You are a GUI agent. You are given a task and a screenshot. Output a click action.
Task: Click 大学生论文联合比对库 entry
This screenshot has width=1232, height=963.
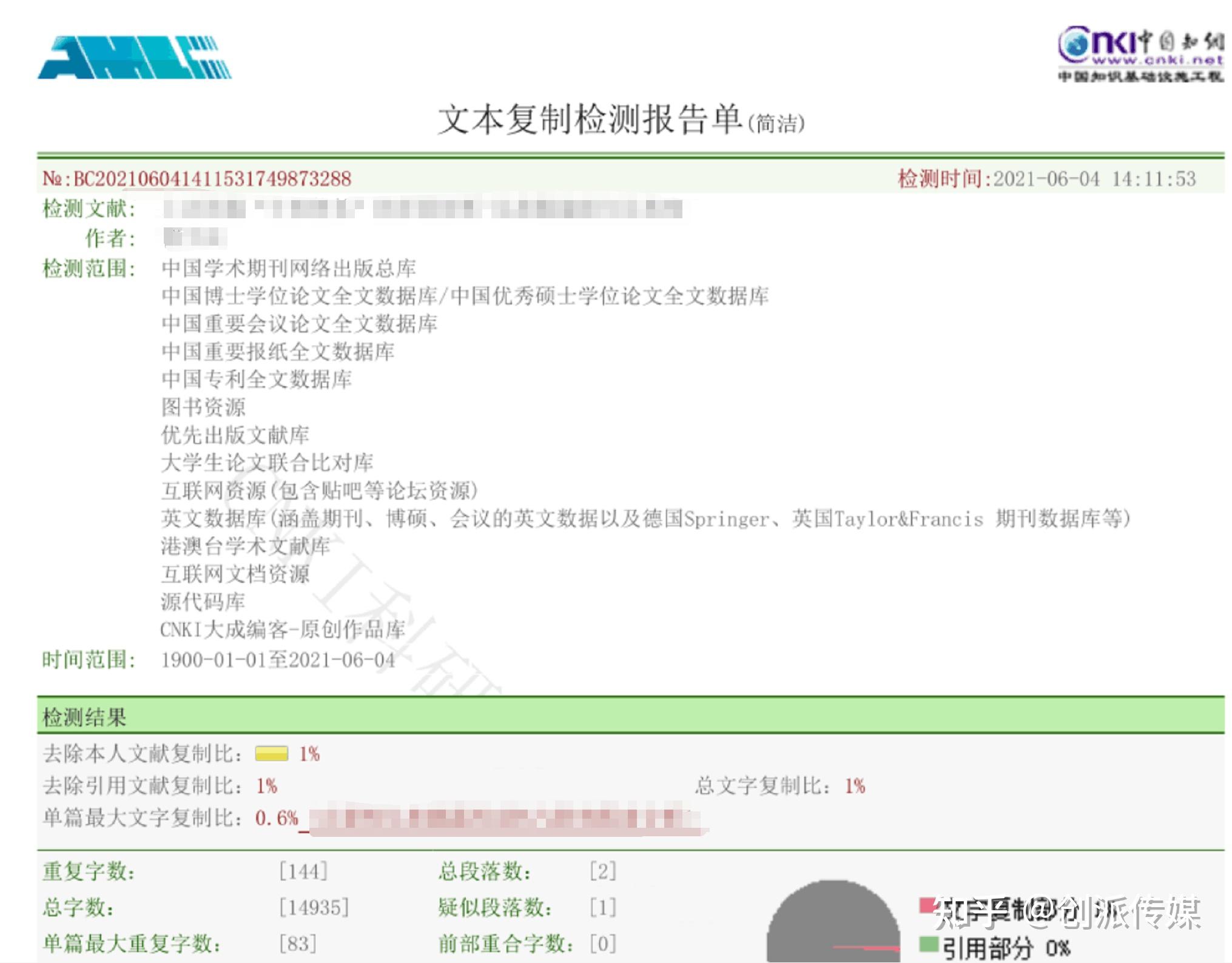[x=267, y=463]
